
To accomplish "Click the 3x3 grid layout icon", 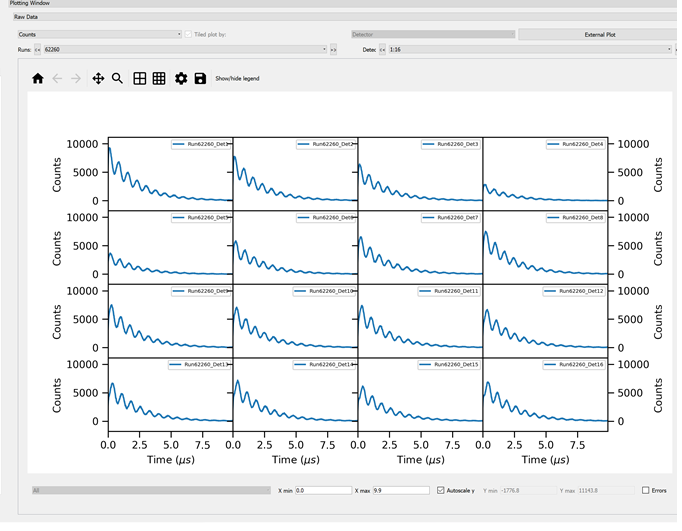I will click(159, 78).
